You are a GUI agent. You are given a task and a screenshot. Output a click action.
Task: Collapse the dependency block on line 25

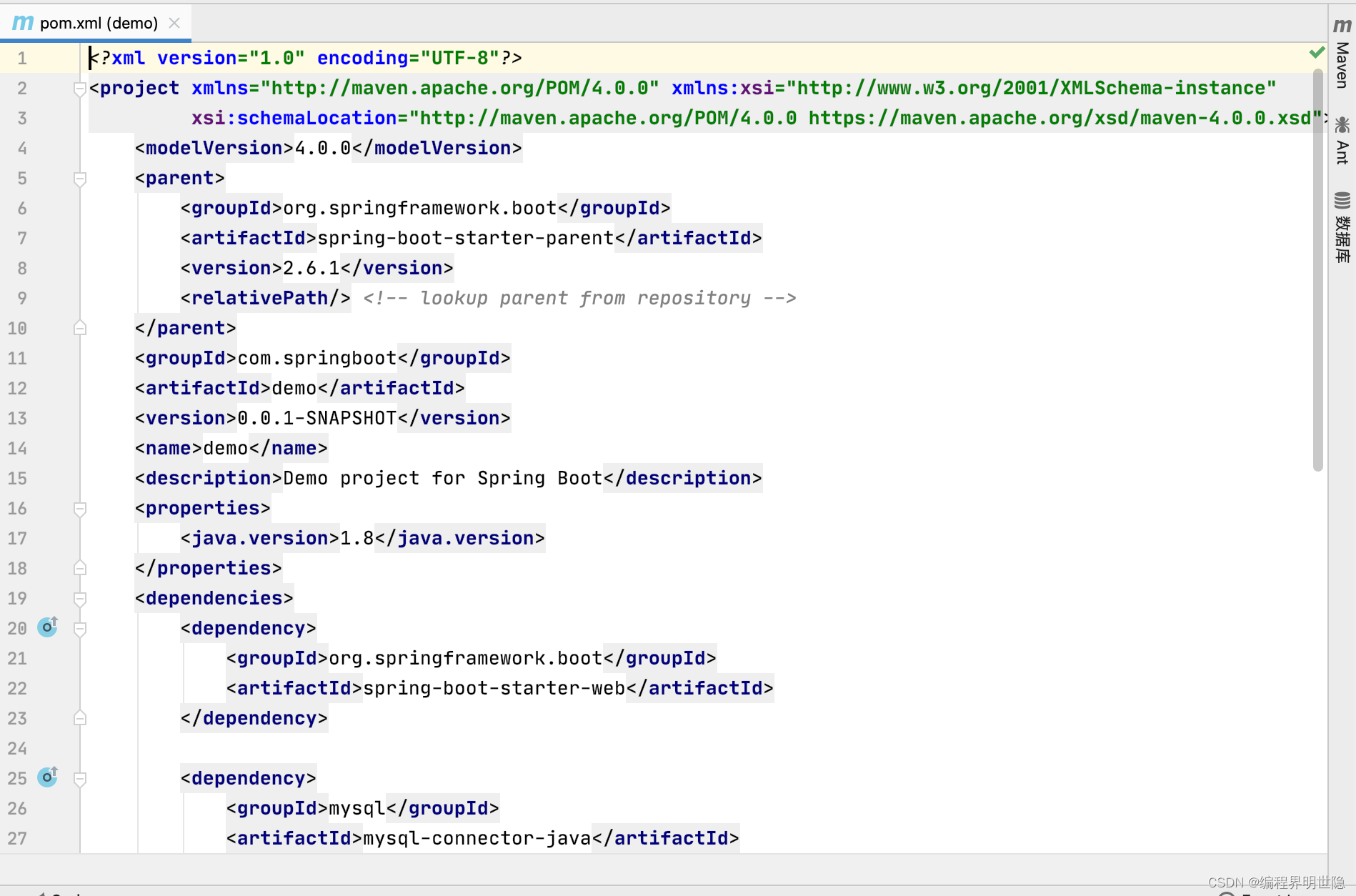tap(80, 779)
